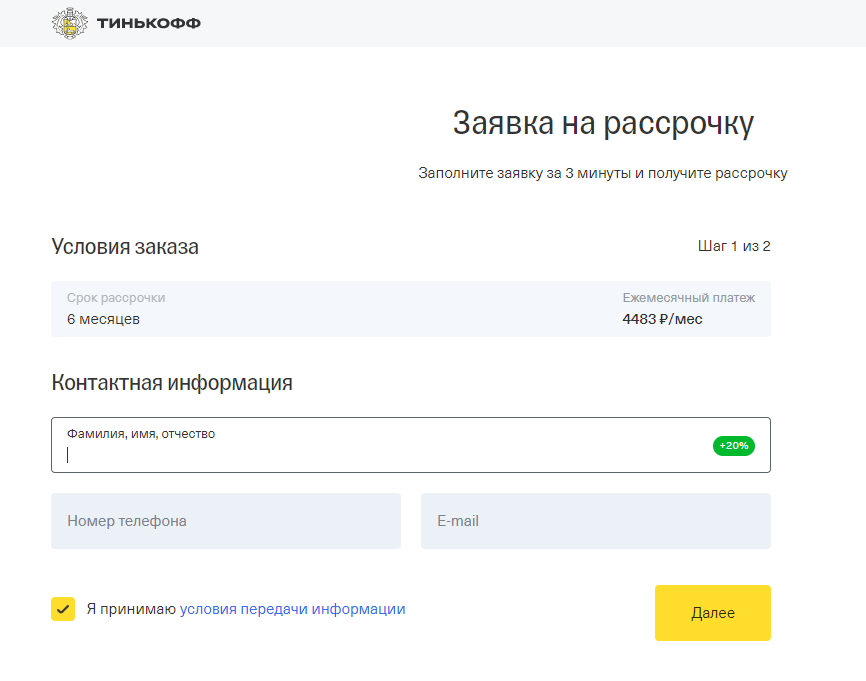
Task: Focus the Фамилия, имя, отчество field
Action: click(411, 445)
